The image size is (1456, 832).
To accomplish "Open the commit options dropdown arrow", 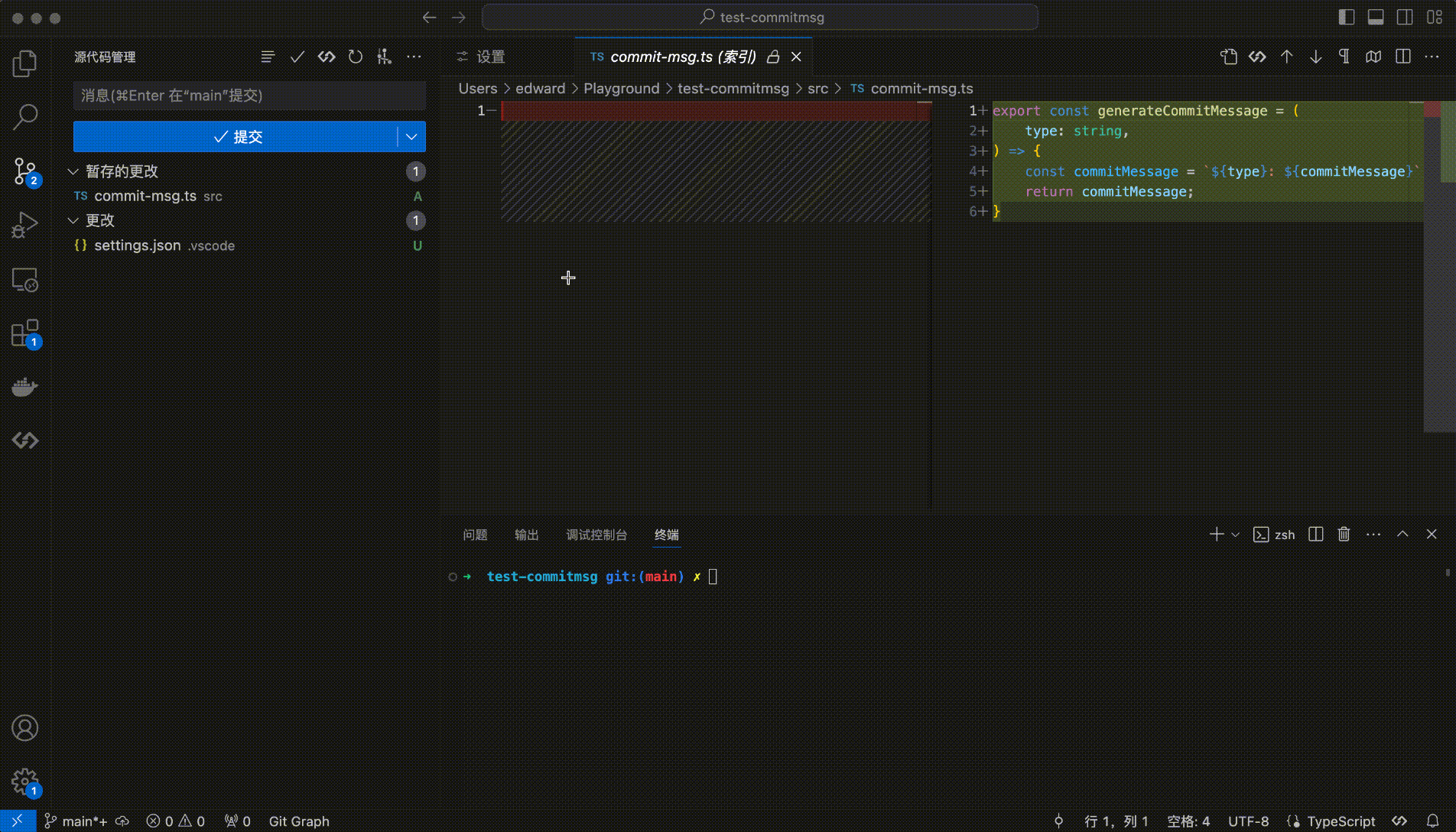I will [412, 137].
